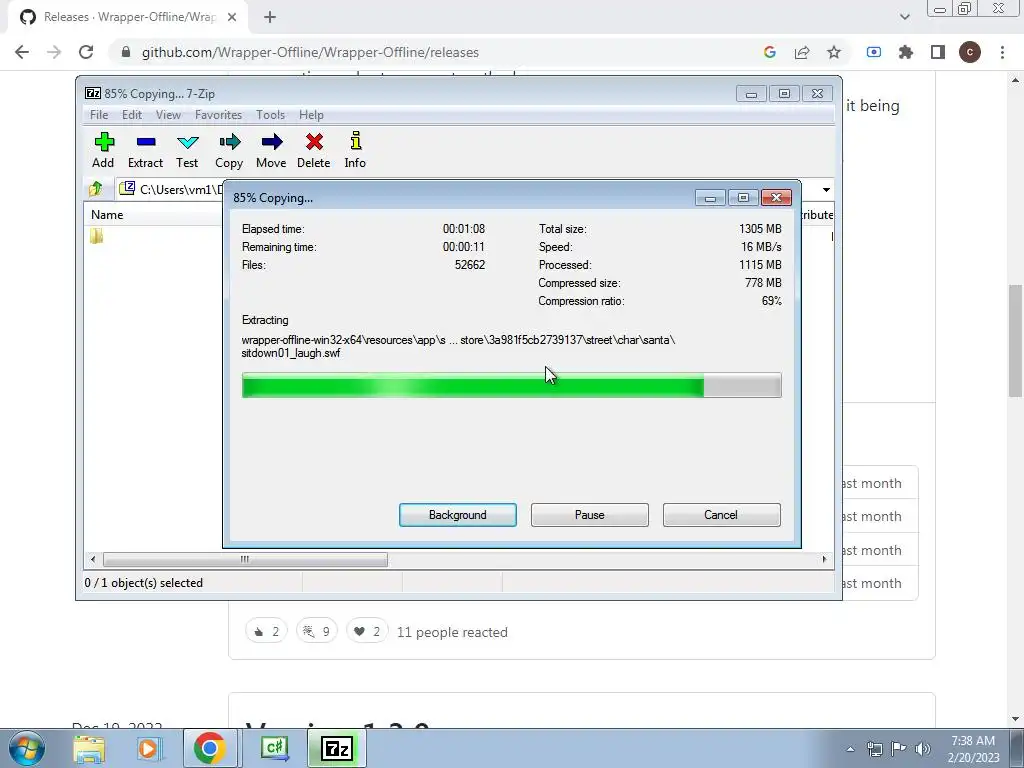Click the network tray icon
1024x768 pixels.
pyautogui.click(x=874, y=749)
